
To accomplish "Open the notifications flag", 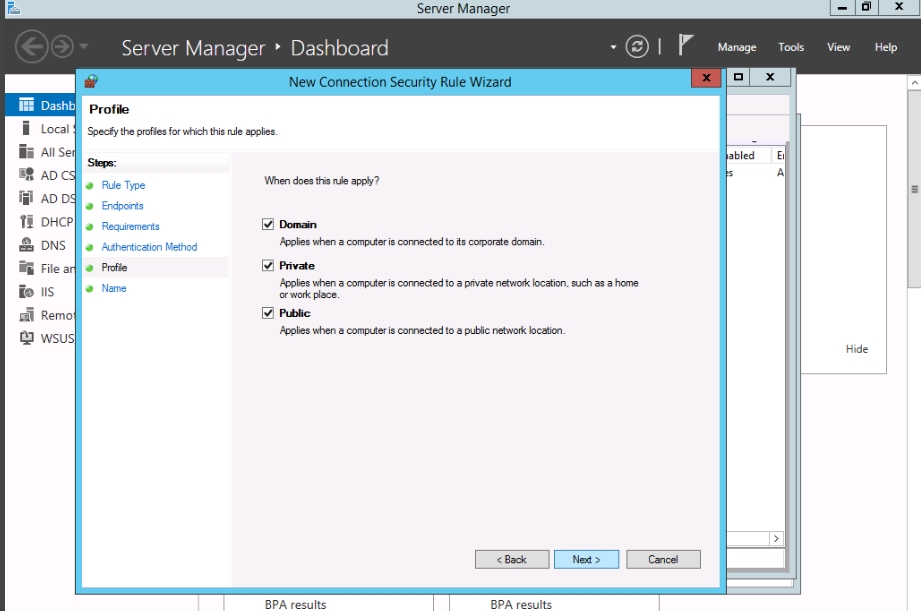I will click(685, 45).
